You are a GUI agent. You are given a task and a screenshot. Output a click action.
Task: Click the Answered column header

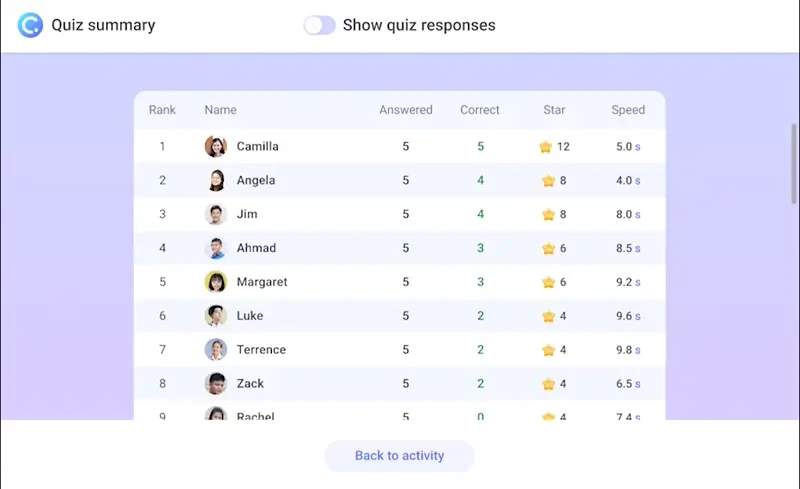pyautogui.click(x=406, y=110)
